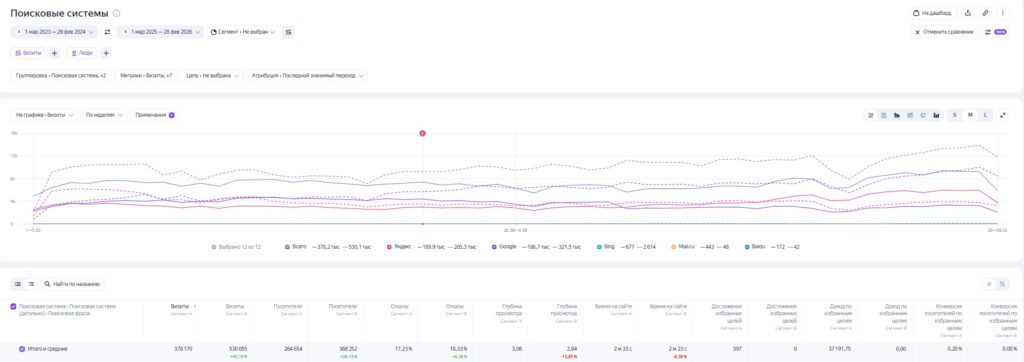
Task: Open the На графике • Визиты dropdown
Action: [44, 115]
